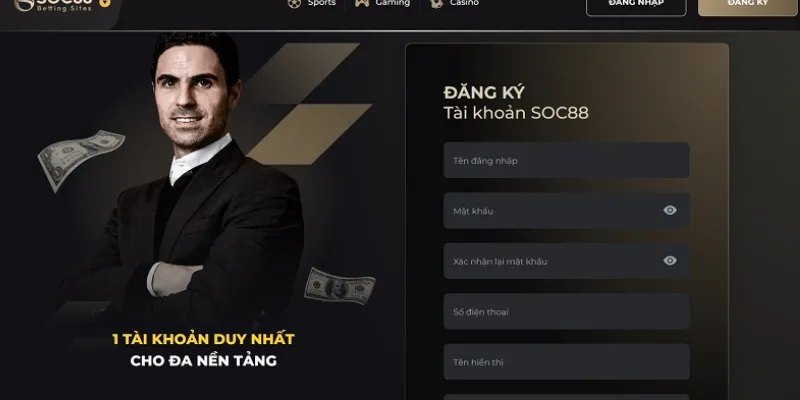800x400 pixels.
Task: Click the soccer ball Sports icon
Action: point(294,3)
